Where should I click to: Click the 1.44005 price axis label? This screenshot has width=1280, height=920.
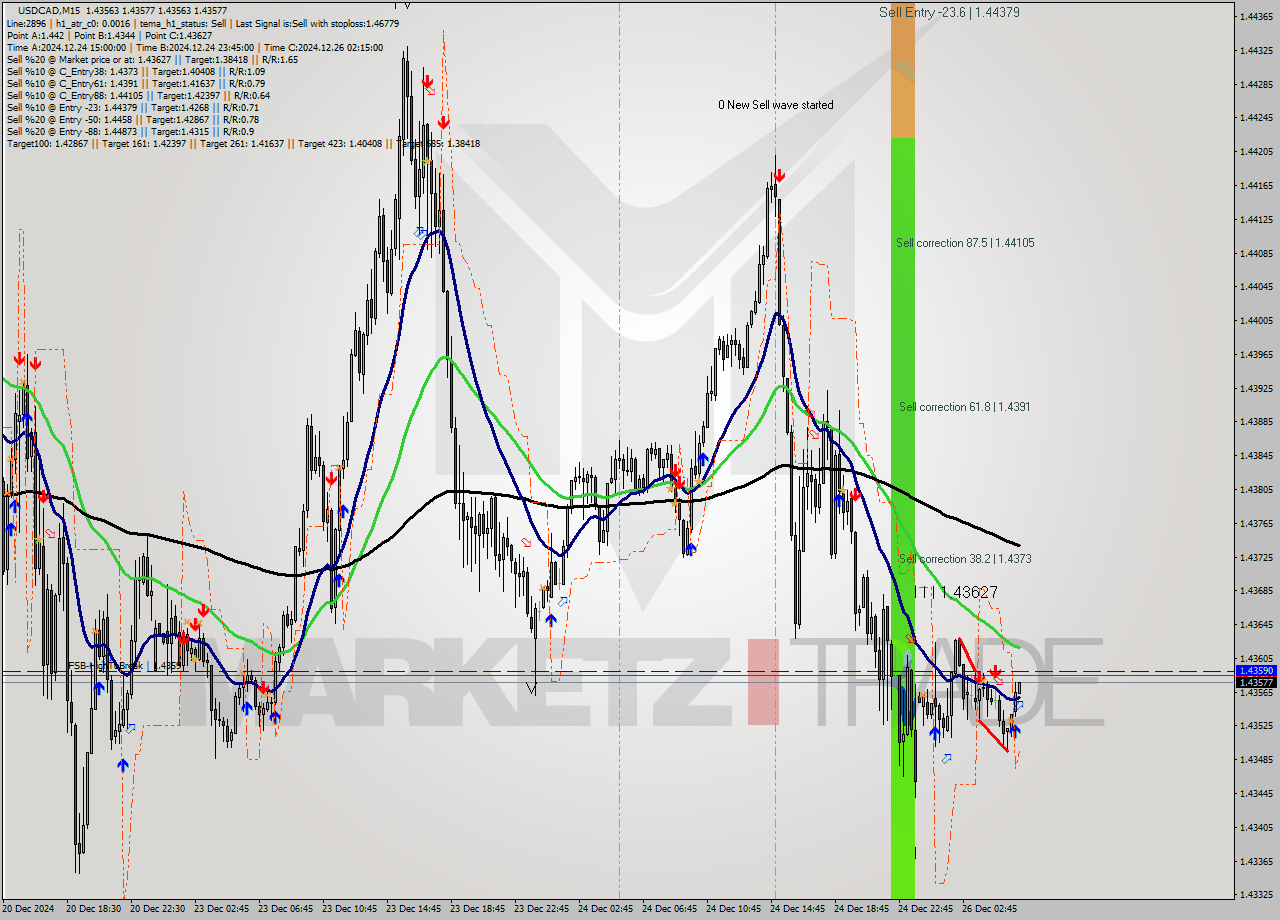tap(1256, 321)
